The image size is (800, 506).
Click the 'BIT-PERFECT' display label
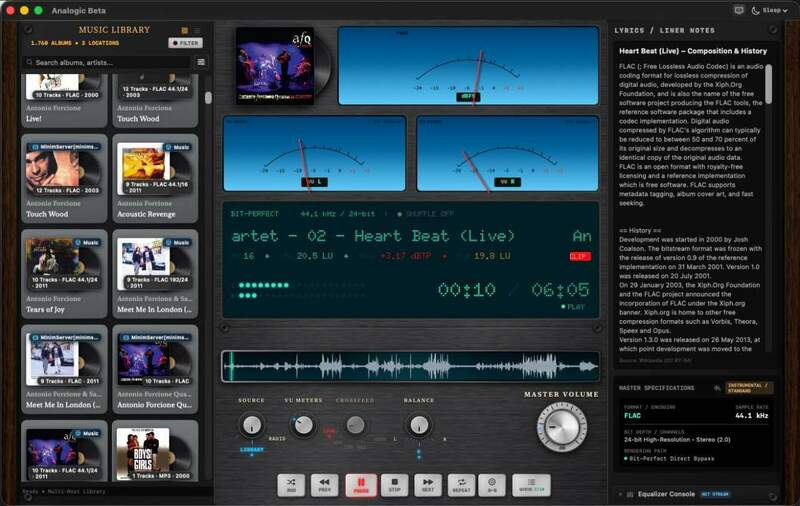click(x=255, y=214)
